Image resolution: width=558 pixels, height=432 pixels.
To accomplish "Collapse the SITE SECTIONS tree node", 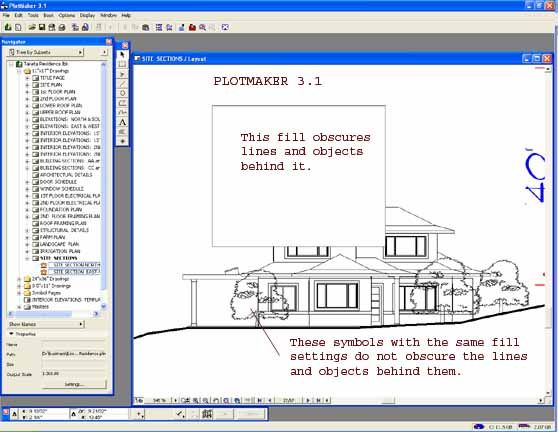I will point(27,258).
